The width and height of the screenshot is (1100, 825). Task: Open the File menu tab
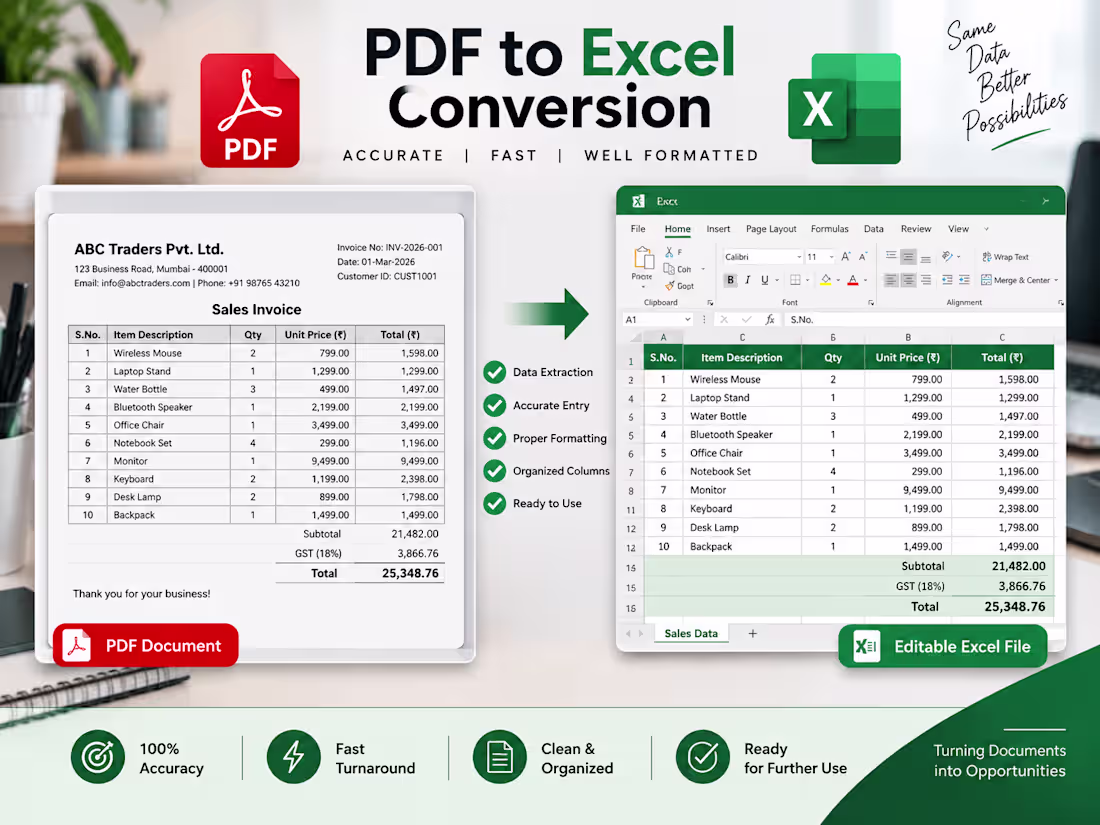(638, 229)
